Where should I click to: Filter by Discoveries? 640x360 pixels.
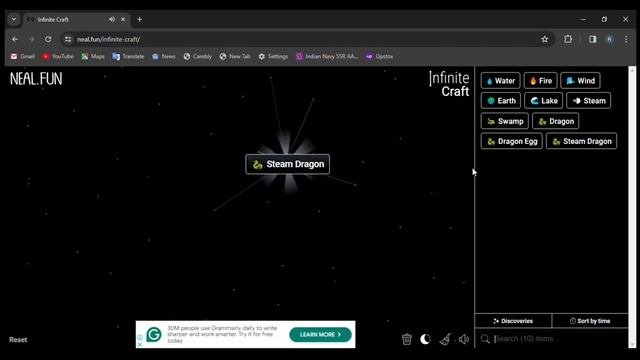tap(513, 321)
